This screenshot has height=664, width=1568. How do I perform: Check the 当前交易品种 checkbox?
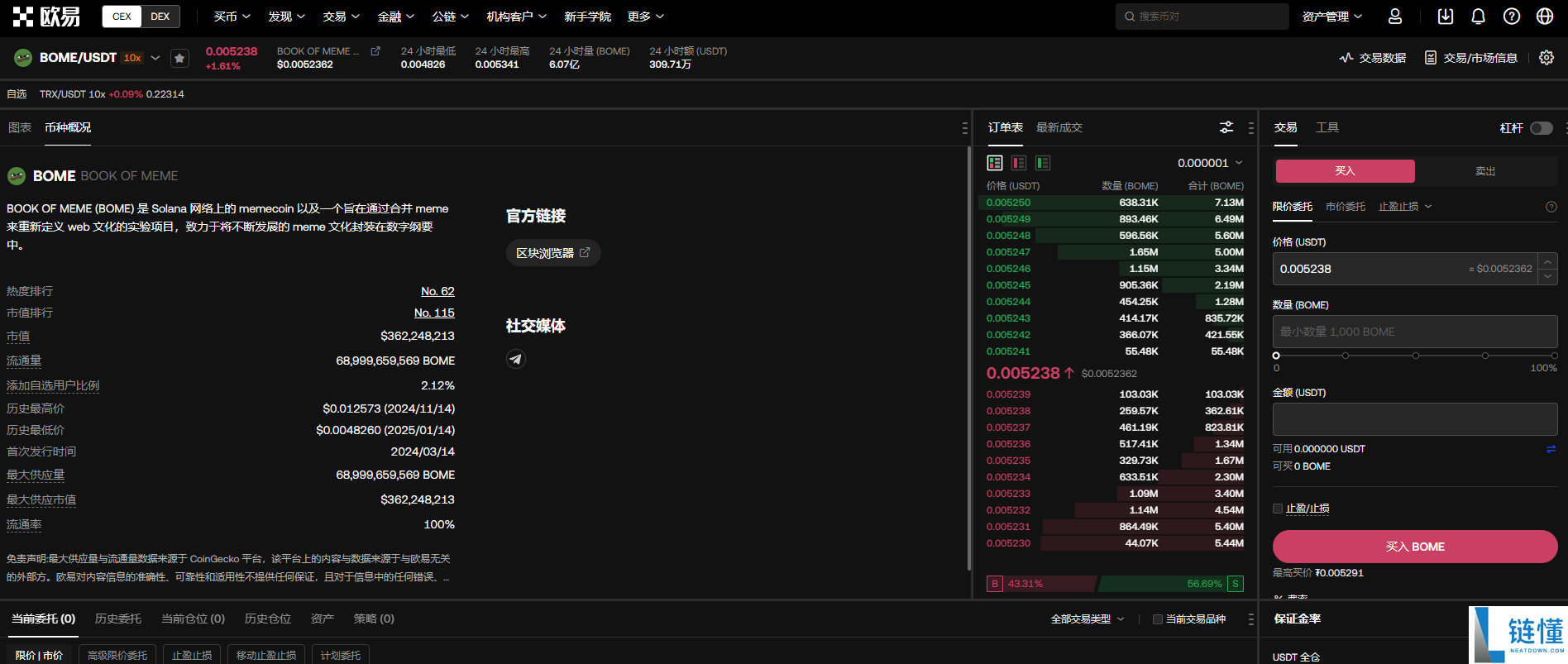(x=1158, y=619)
